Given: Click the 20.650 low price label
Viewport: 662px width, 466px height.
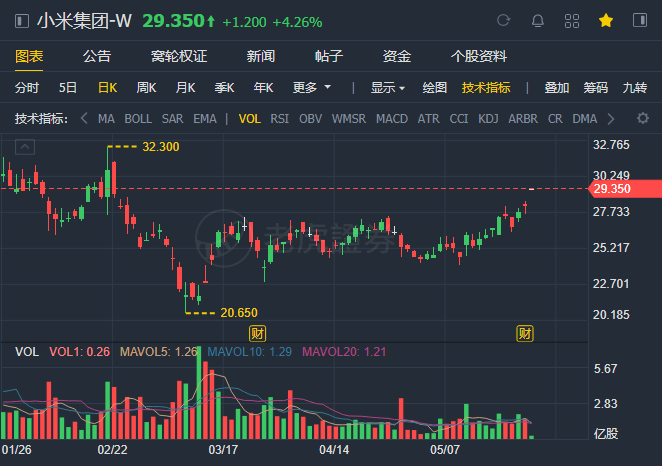Looking at the screenshot, I should pos(239,312).
